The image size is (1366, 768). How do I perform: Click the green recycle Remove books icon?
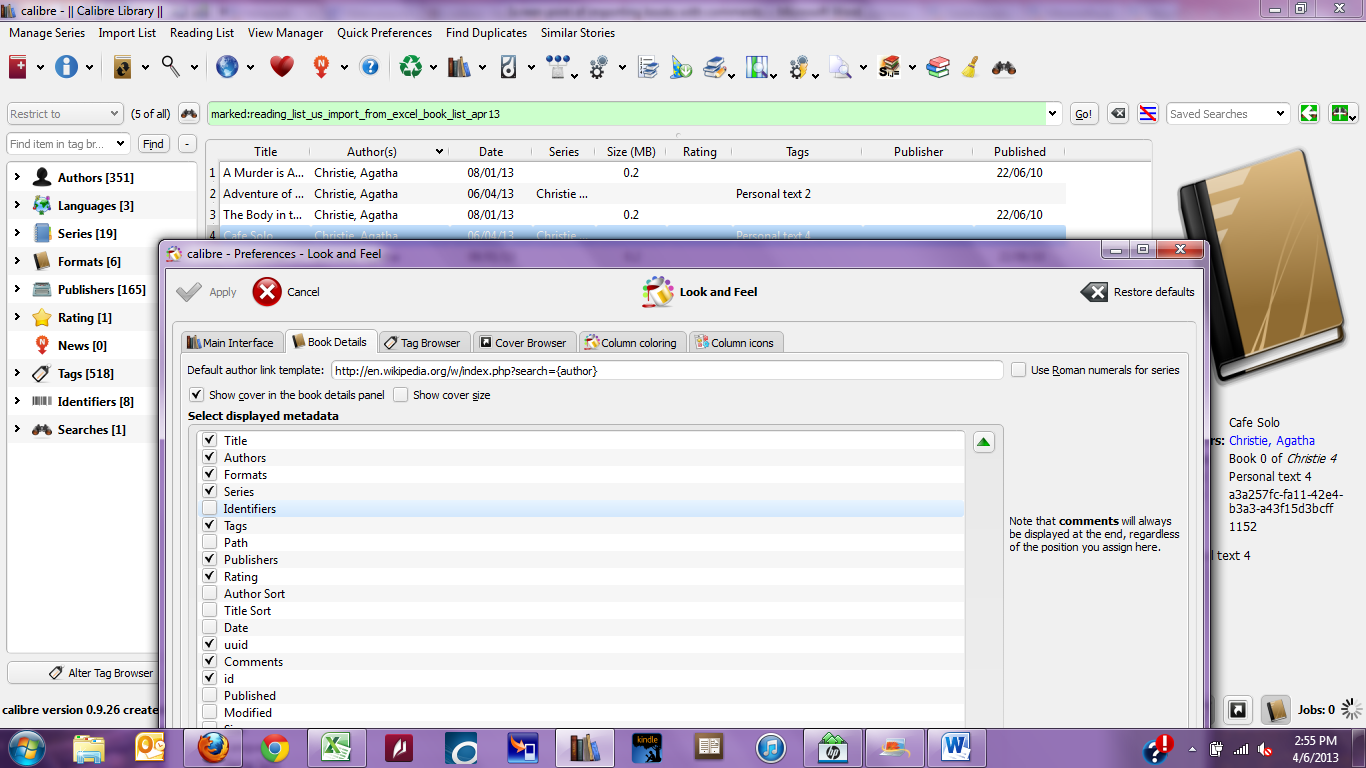click(x=411, y=67)
